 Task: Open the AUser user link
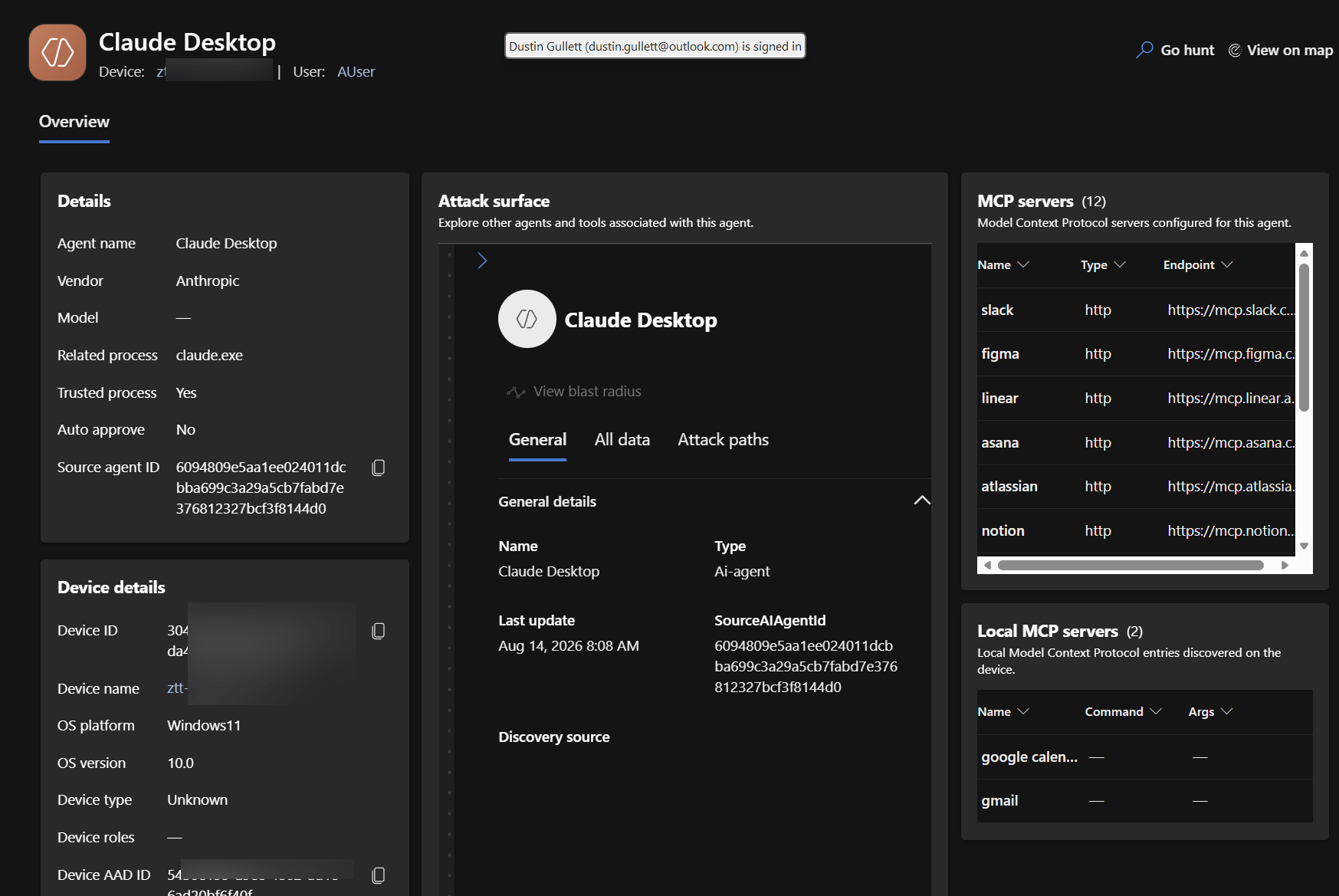point(356,72)
